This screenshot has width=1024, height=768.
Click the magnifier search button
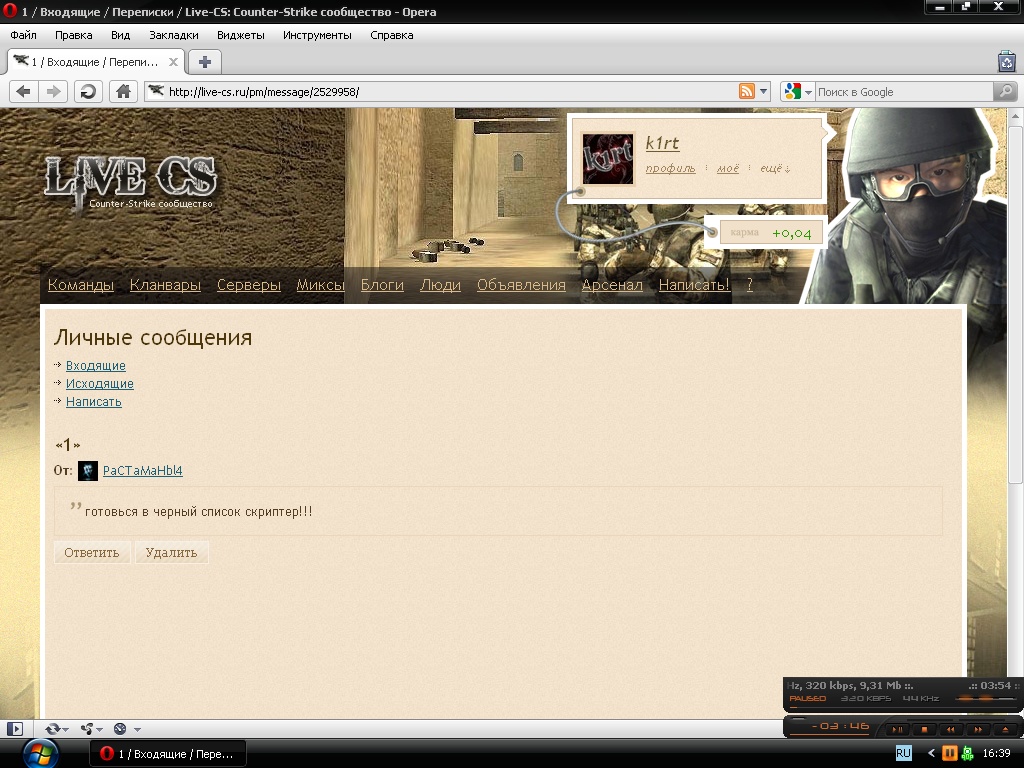coord(1006,91)
